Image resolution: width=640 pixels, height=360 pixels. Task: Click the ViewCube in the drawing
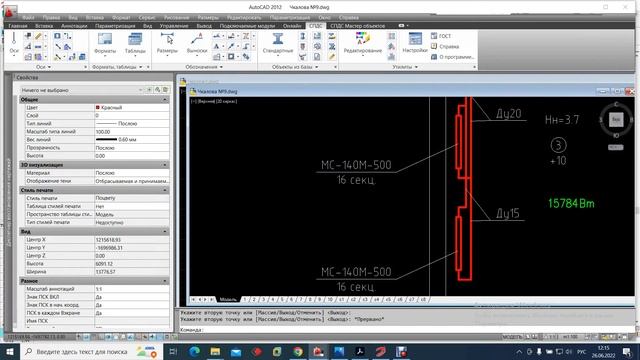click(616, 120)
